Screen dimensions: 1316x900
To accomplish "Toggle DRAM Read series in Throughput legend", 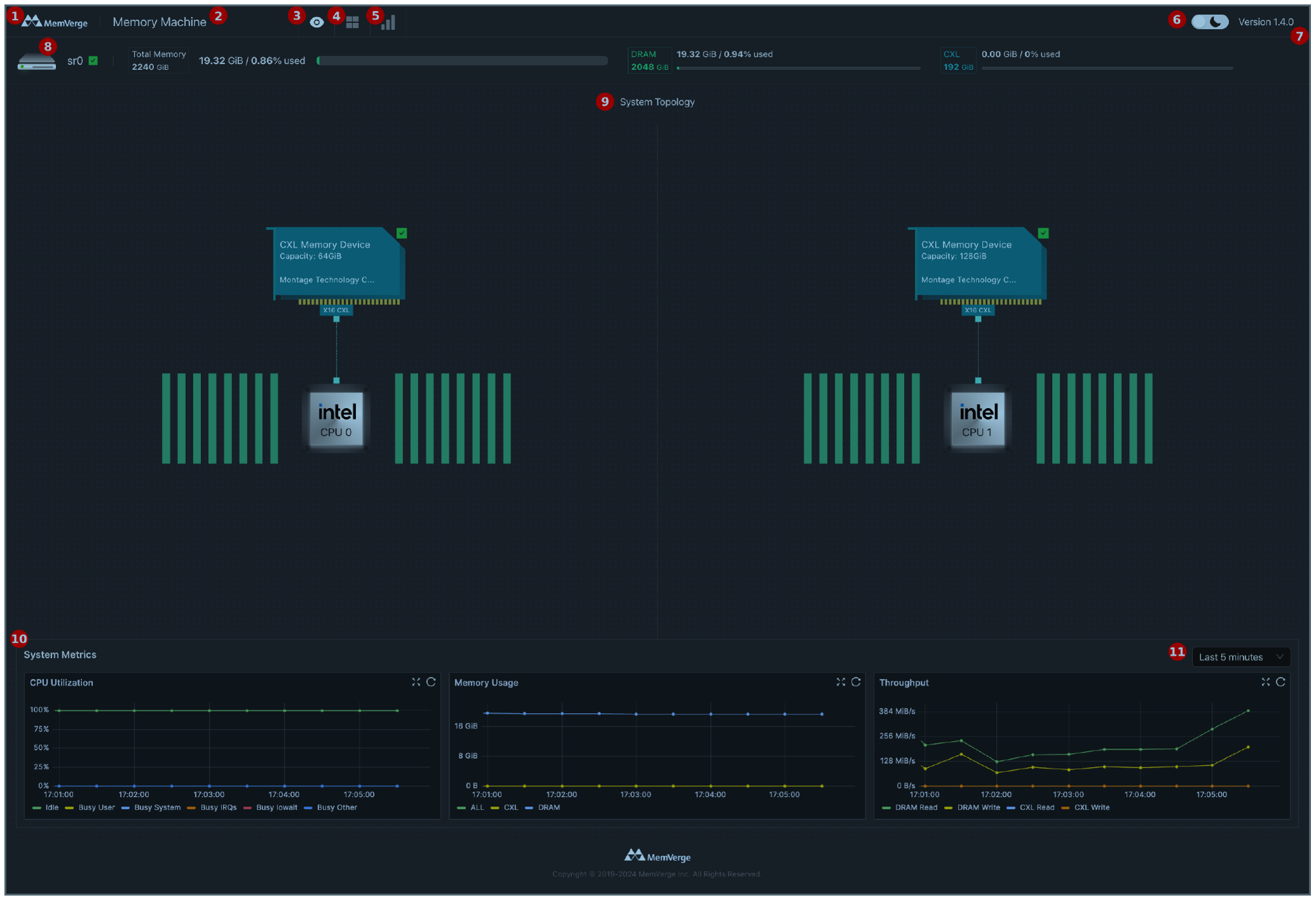I will (910, 807).
